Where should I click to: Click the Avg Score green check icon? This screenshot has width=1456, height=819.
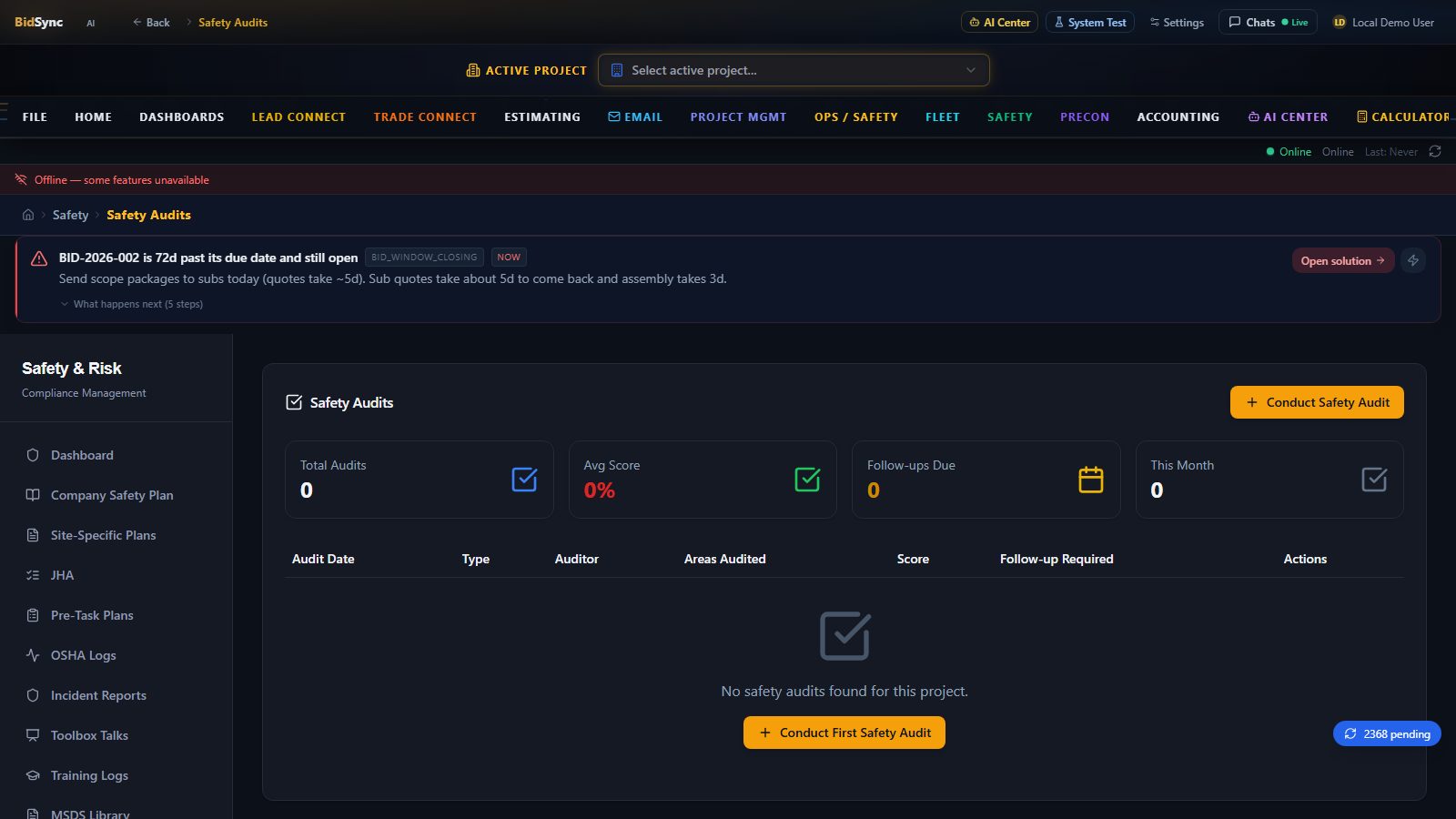(x=807, y=480)
